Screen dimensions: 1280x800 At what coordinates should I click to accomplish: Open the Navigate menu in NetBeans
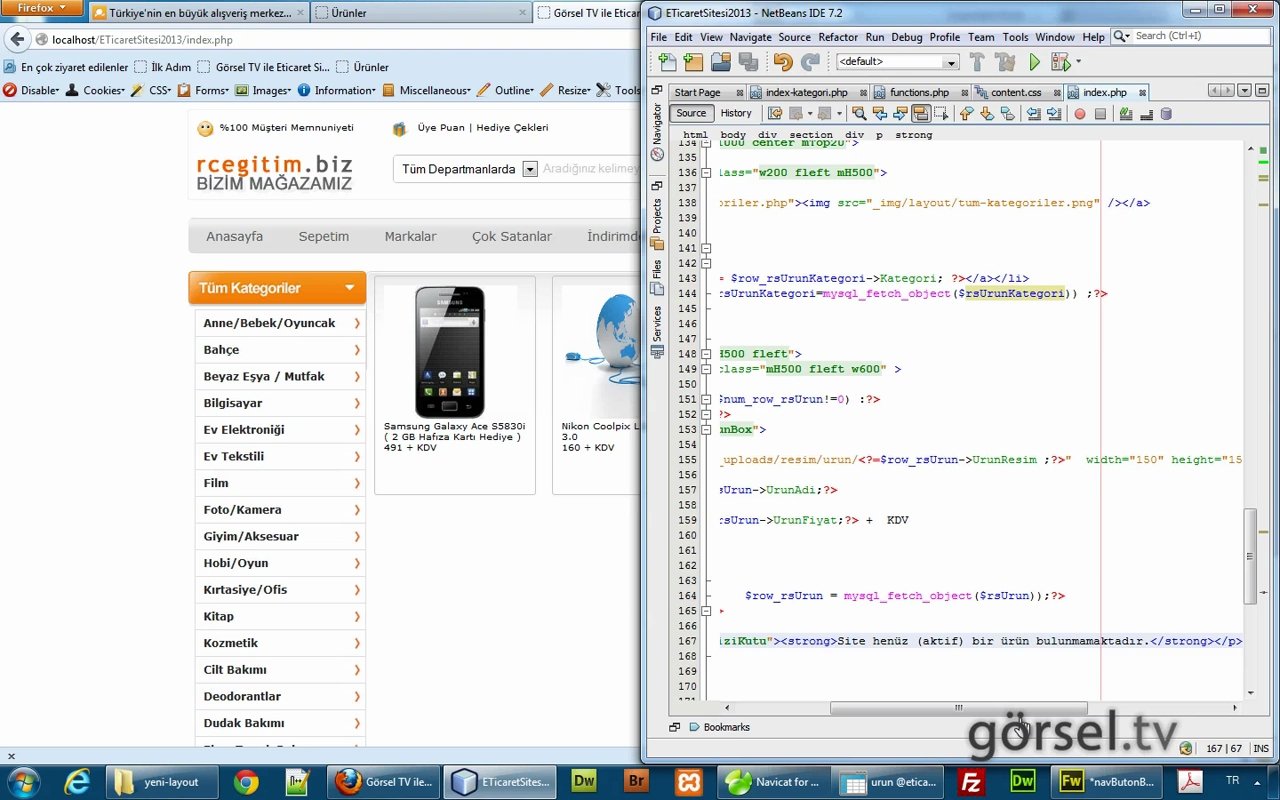[x=750, y=37]
